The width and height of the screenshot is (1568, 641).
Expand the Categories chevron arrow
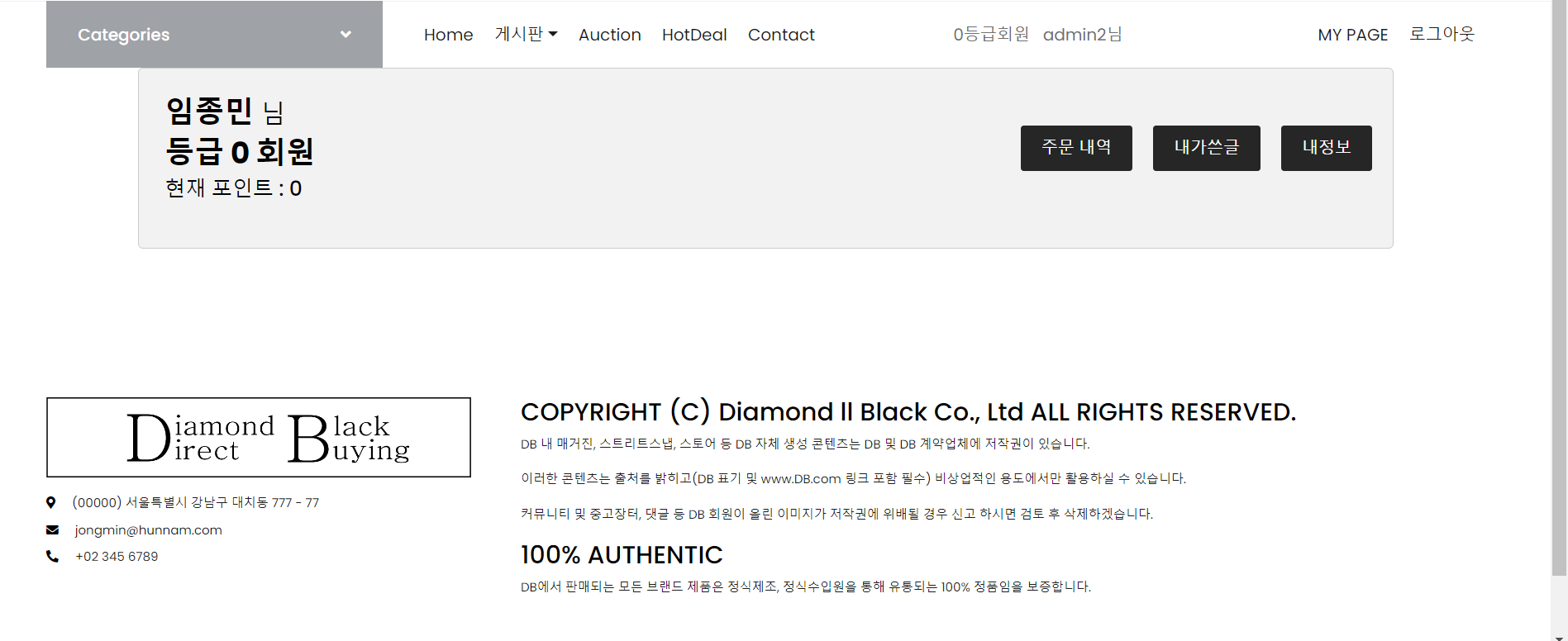point(346,35)
